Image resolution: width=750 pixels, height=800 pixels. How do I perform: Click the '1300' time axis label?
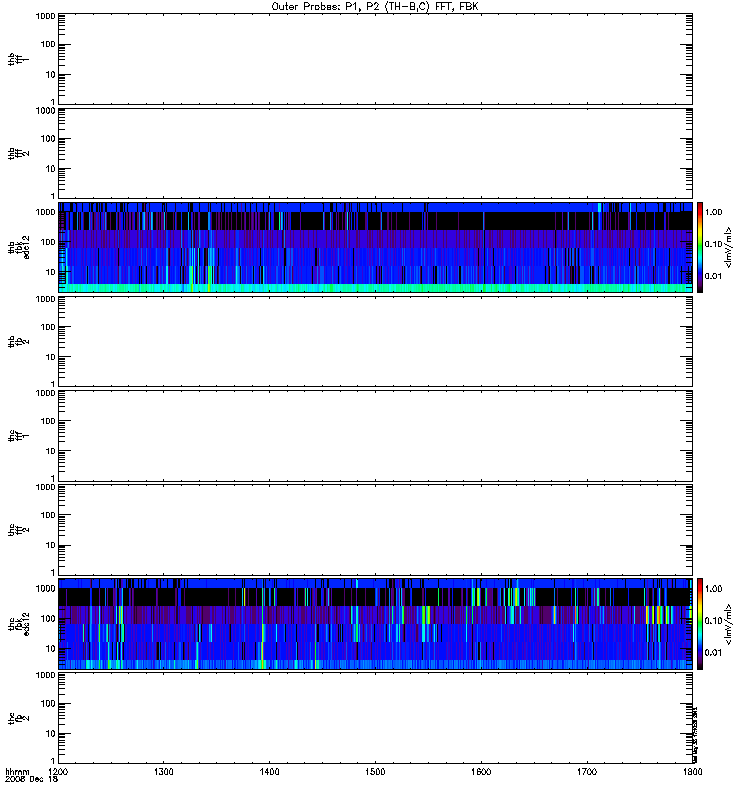pos(163,771)
